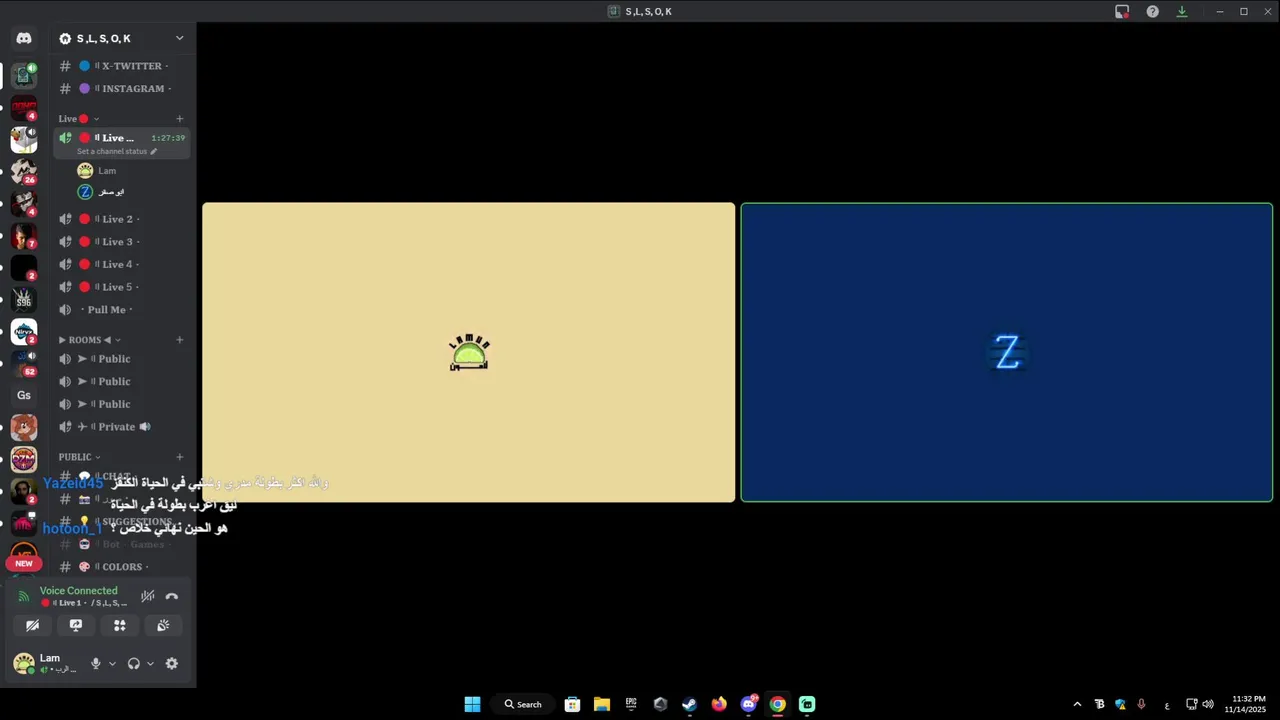Deafen audio with the headphones icon
Screen dimensions: 1280x720
(134, 663)
